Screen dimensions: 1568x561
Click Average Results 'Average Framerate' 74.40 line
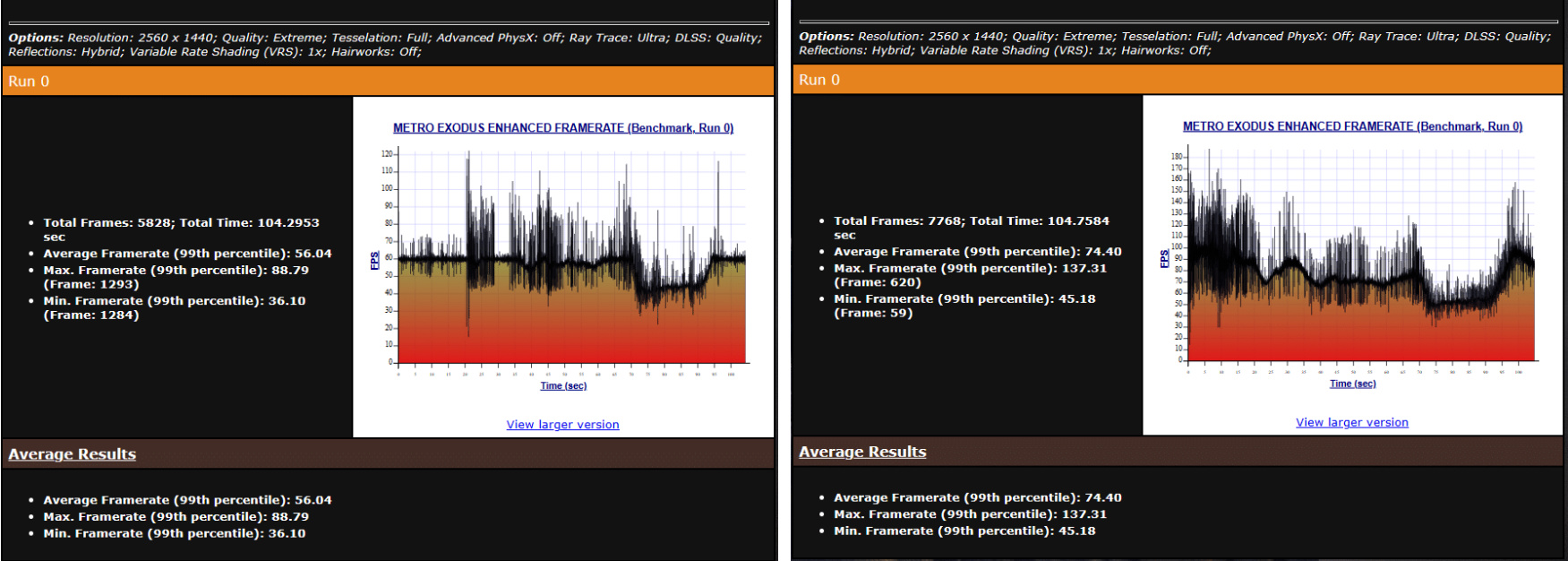pos(978,497)
